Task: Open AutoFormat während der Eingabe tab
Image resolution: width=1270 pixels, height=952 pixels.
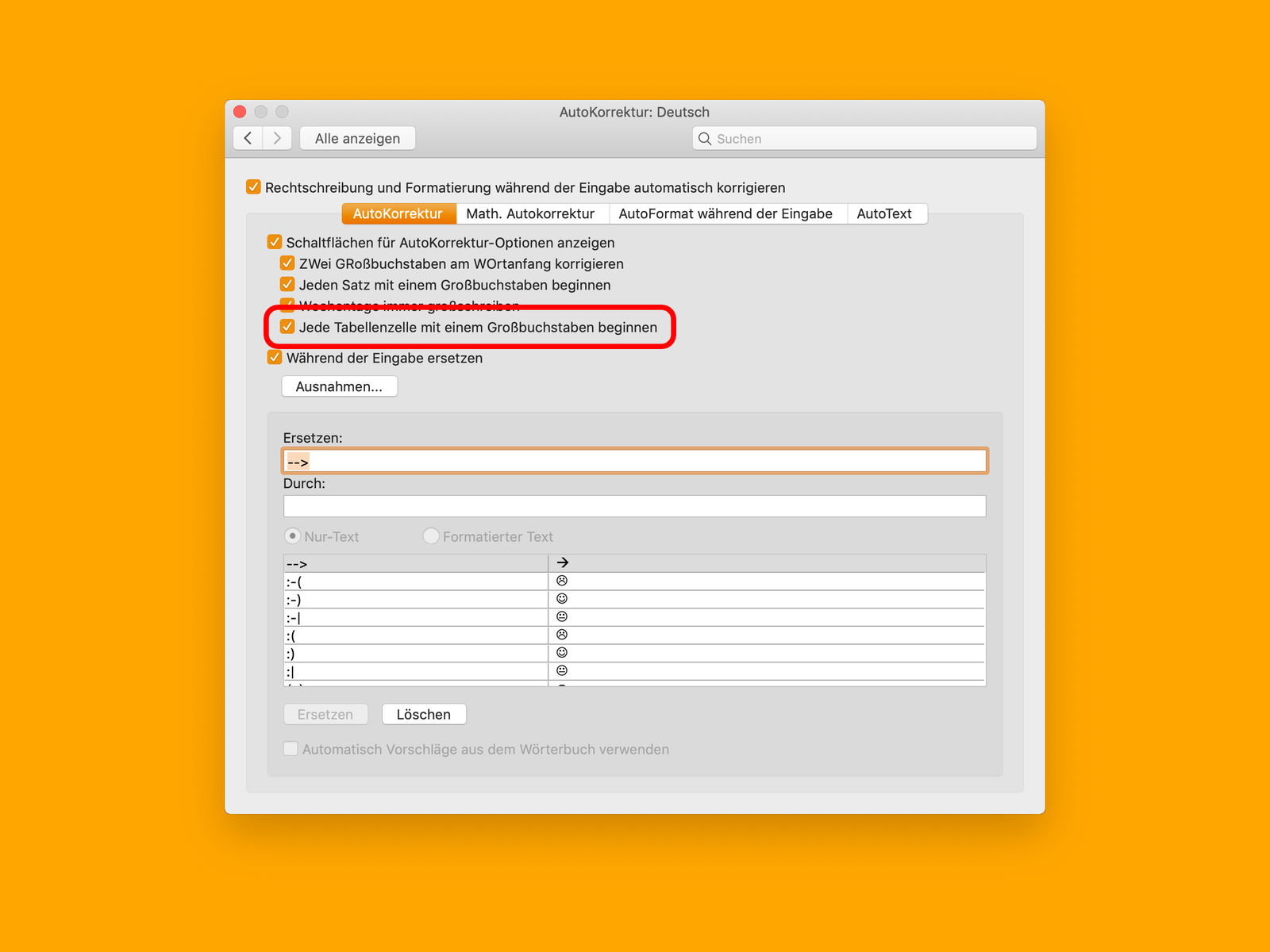Action: (x=726, y=213)
